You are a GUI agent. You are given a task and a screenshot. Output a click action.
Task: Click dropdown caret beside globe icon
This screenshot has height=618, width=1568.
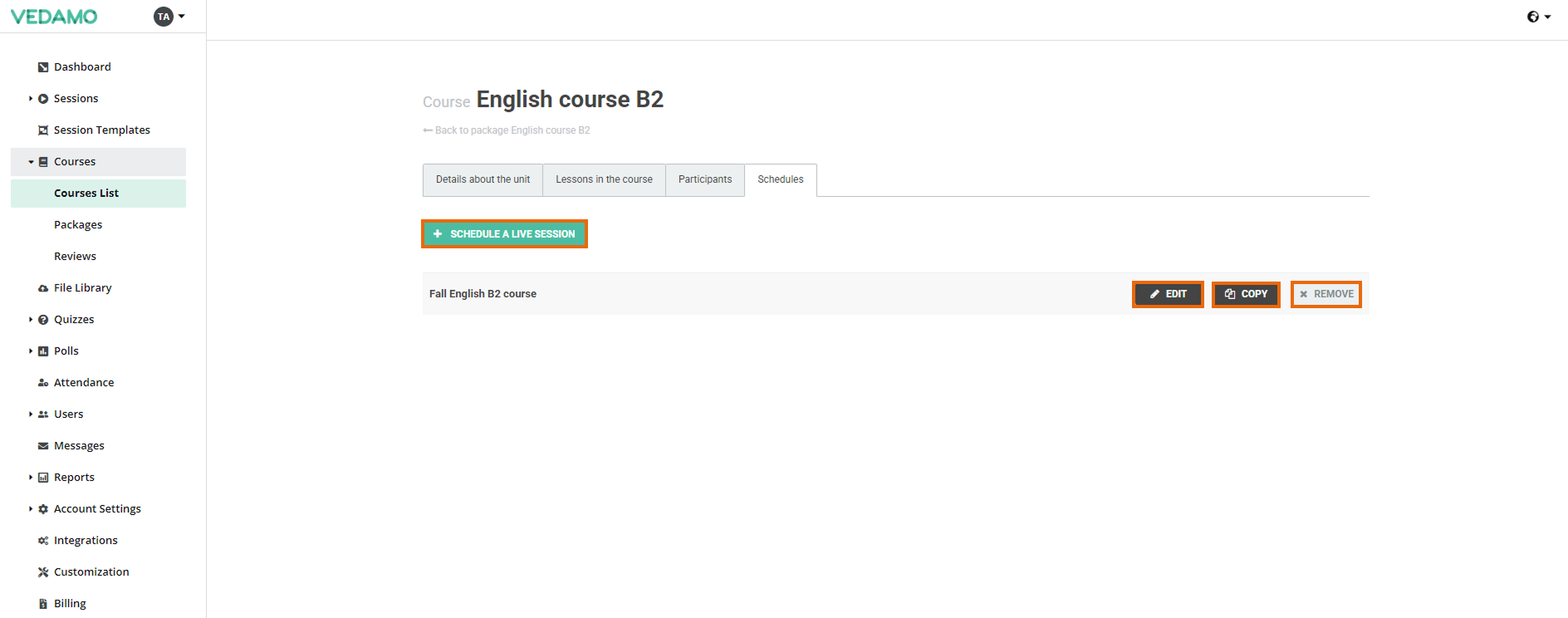tap(1548, 17)
